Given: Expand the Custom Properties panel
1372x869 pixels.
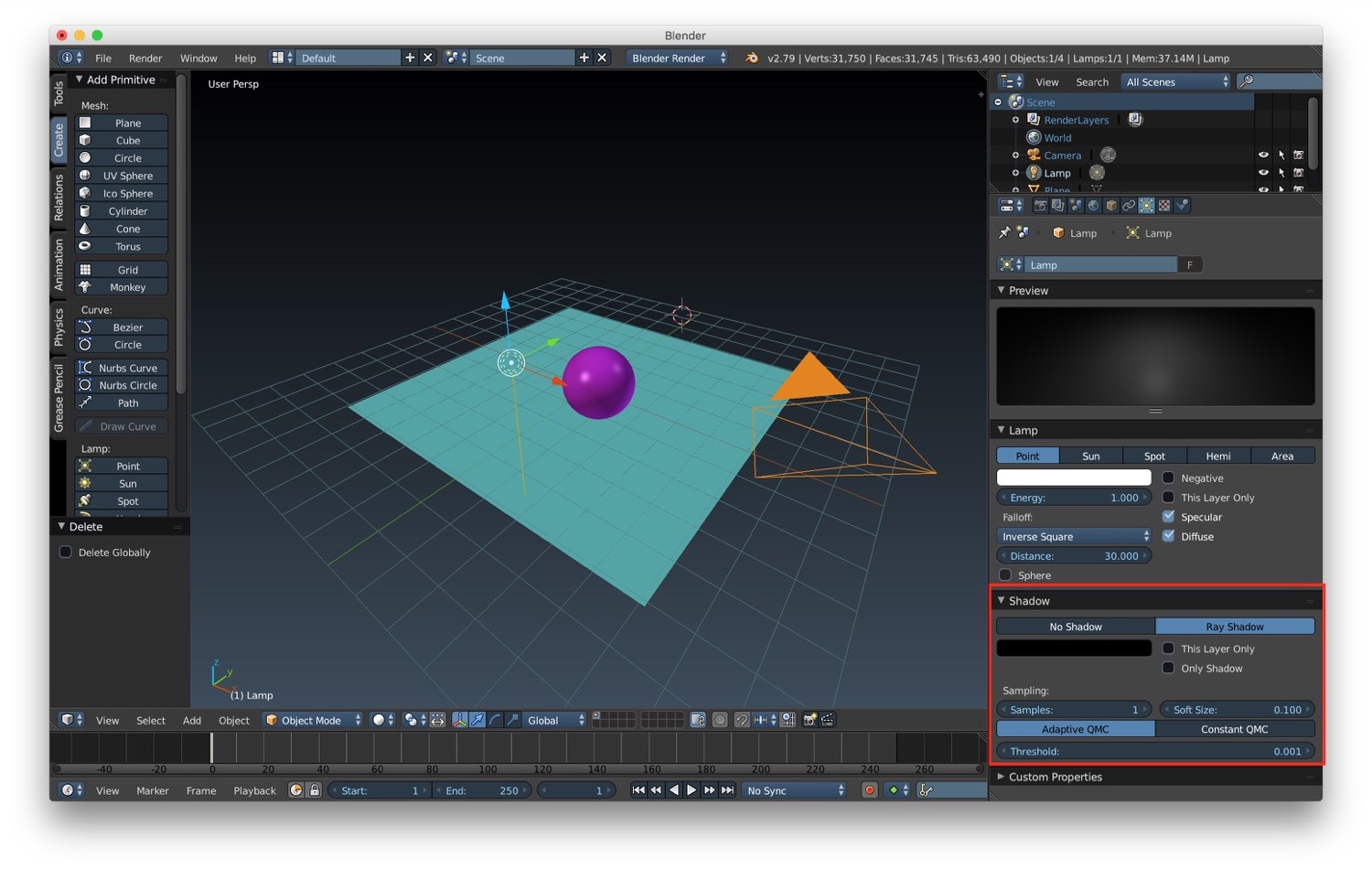Looking at the screenshot, I should point(1002,777).
